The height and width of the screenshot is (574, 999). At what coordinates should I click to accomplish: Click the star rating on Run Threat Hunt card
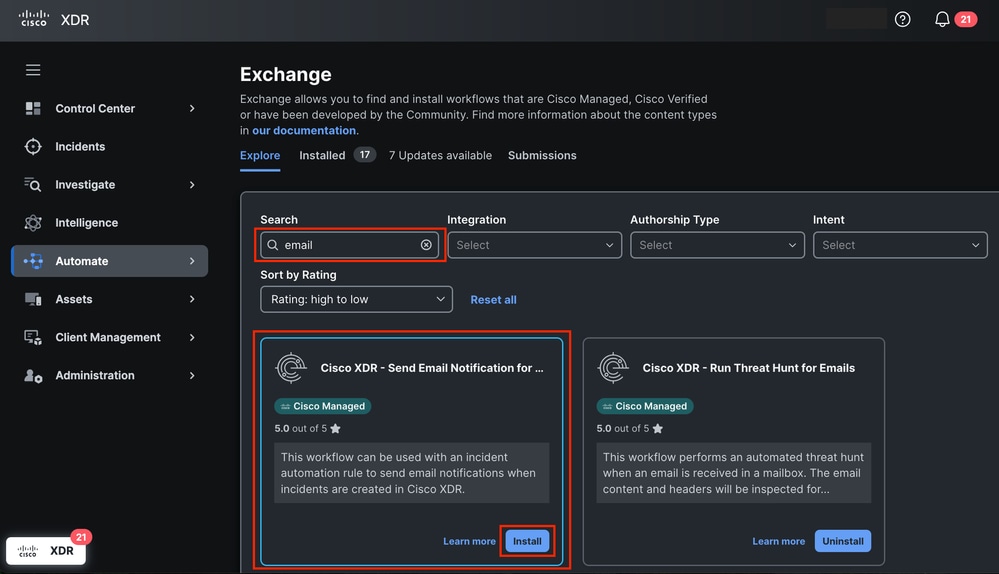658,429
